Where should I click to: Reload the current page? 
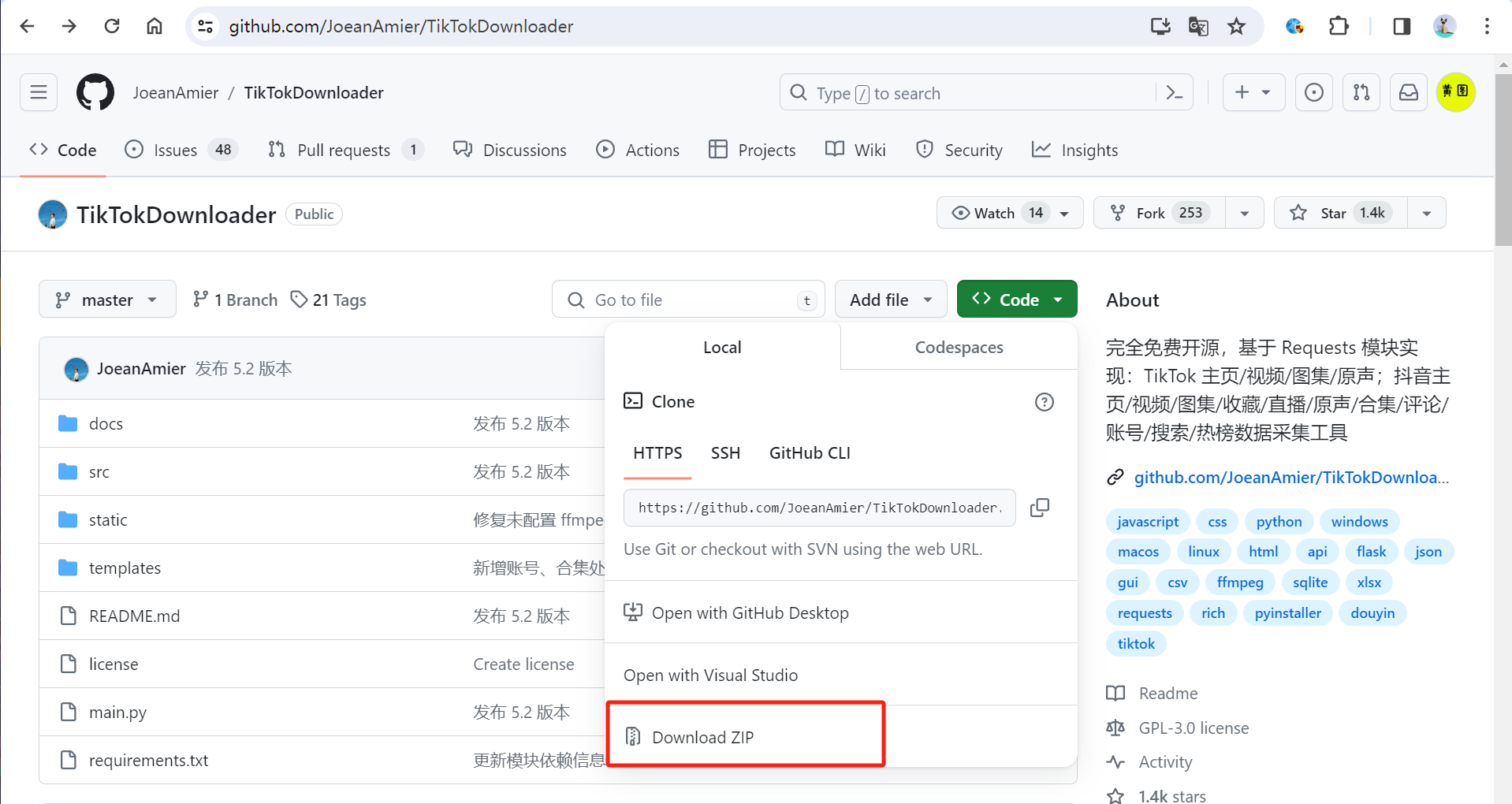(x=112, y=26)
